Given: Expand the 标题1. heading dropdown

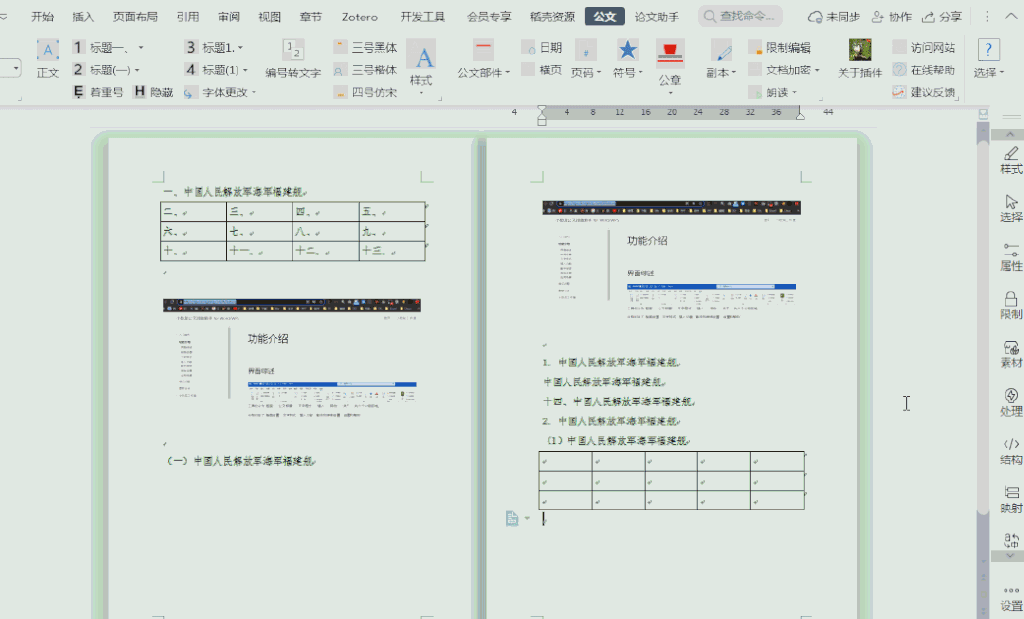Looking at the screenshot, I should coord(240,48).
